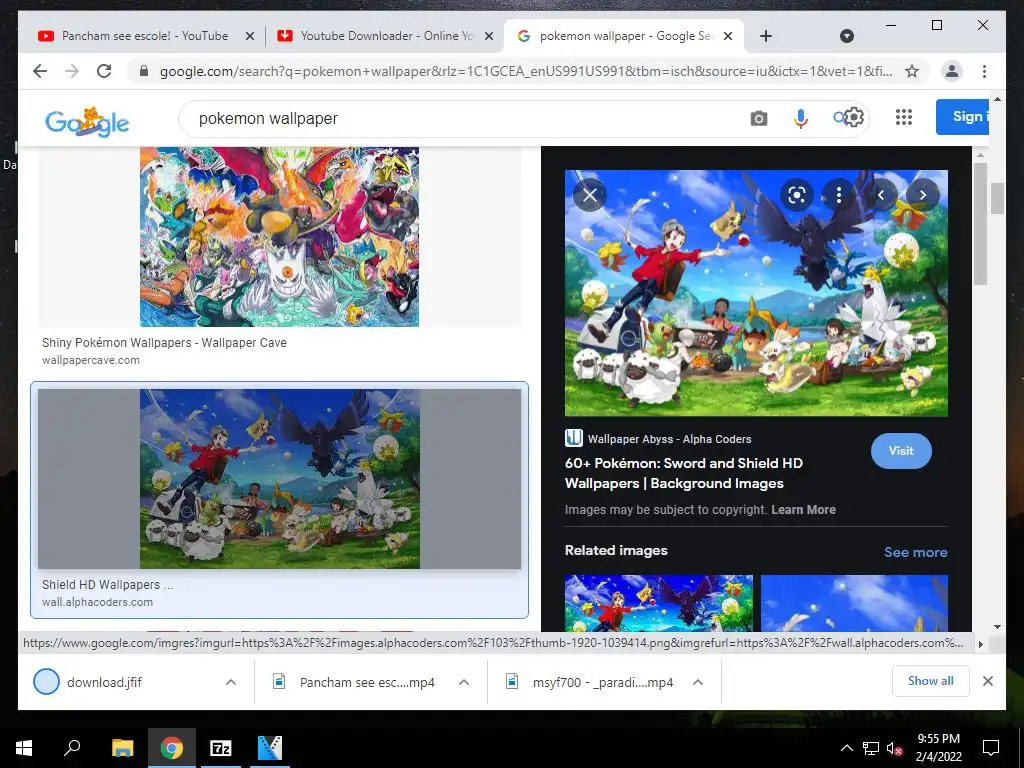Open a new tab with the plus button
Viewport: 1024px width, 768px height.
tap(766, 36)
